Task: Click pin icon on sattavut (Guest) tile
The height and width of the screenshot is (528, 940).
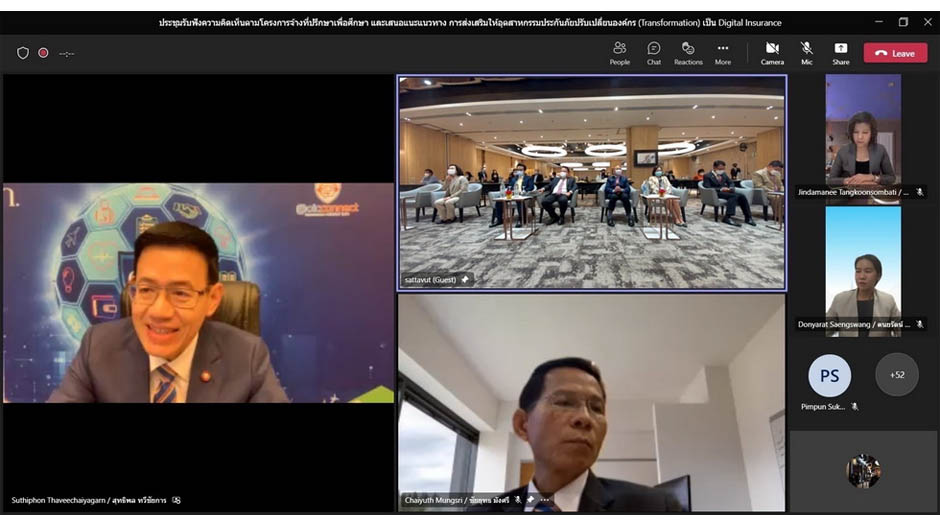Action: click(465, 280)
